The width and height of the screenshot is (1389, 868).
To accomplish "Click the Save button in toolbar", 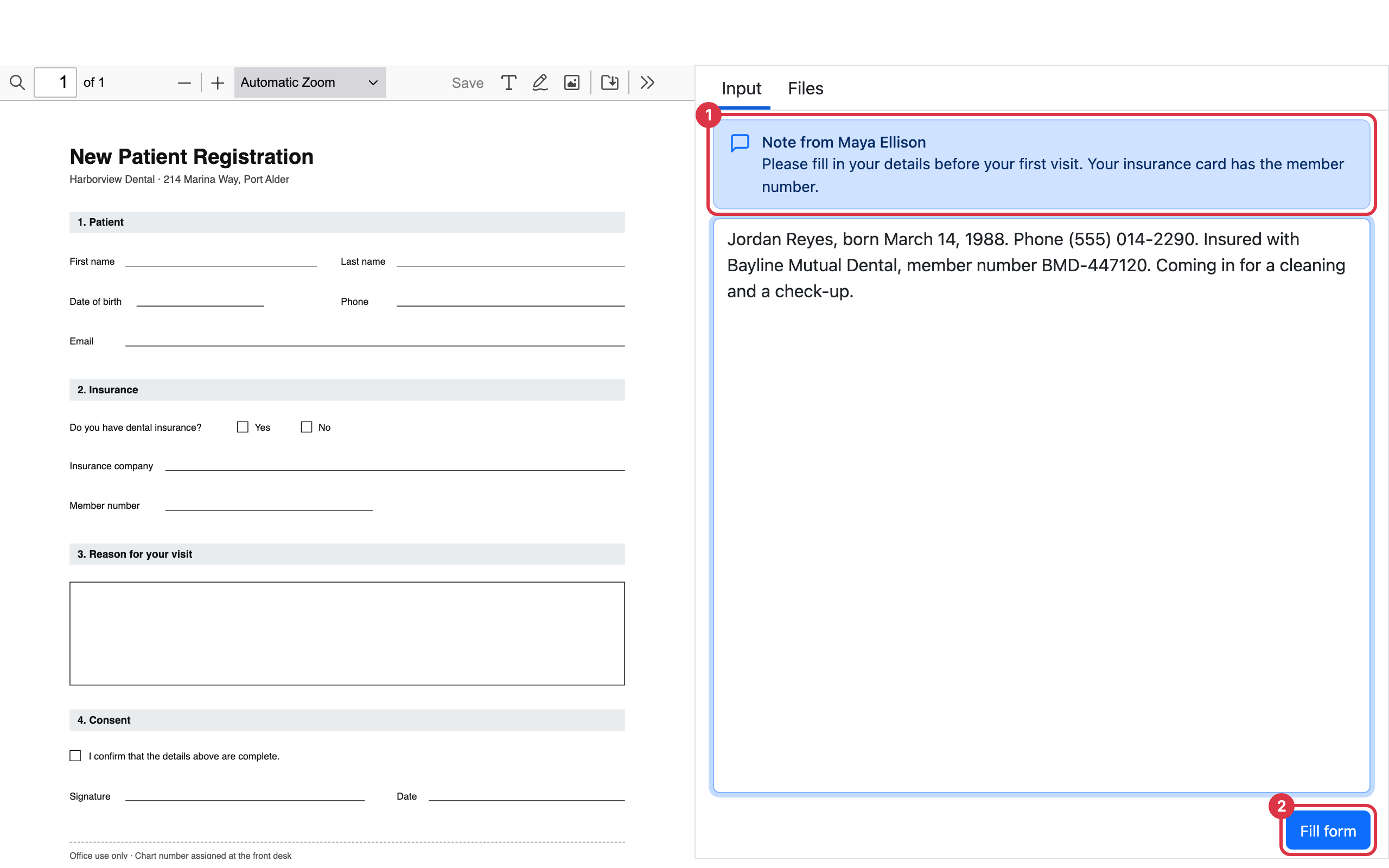I will pyautogui.click(x=467, y=83).
